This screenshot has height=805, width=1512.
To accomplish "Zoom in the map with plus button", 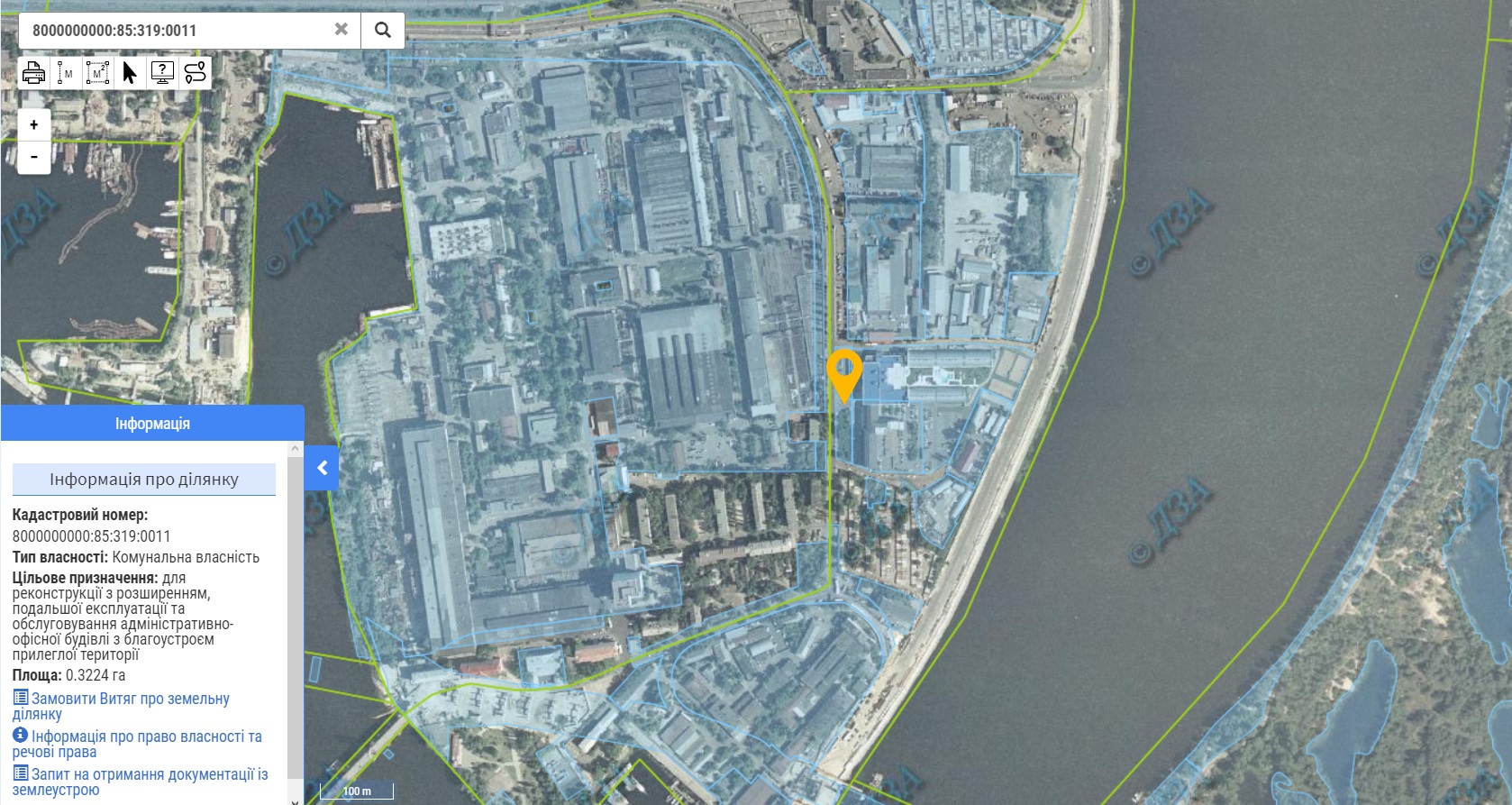I will point(34,124).
